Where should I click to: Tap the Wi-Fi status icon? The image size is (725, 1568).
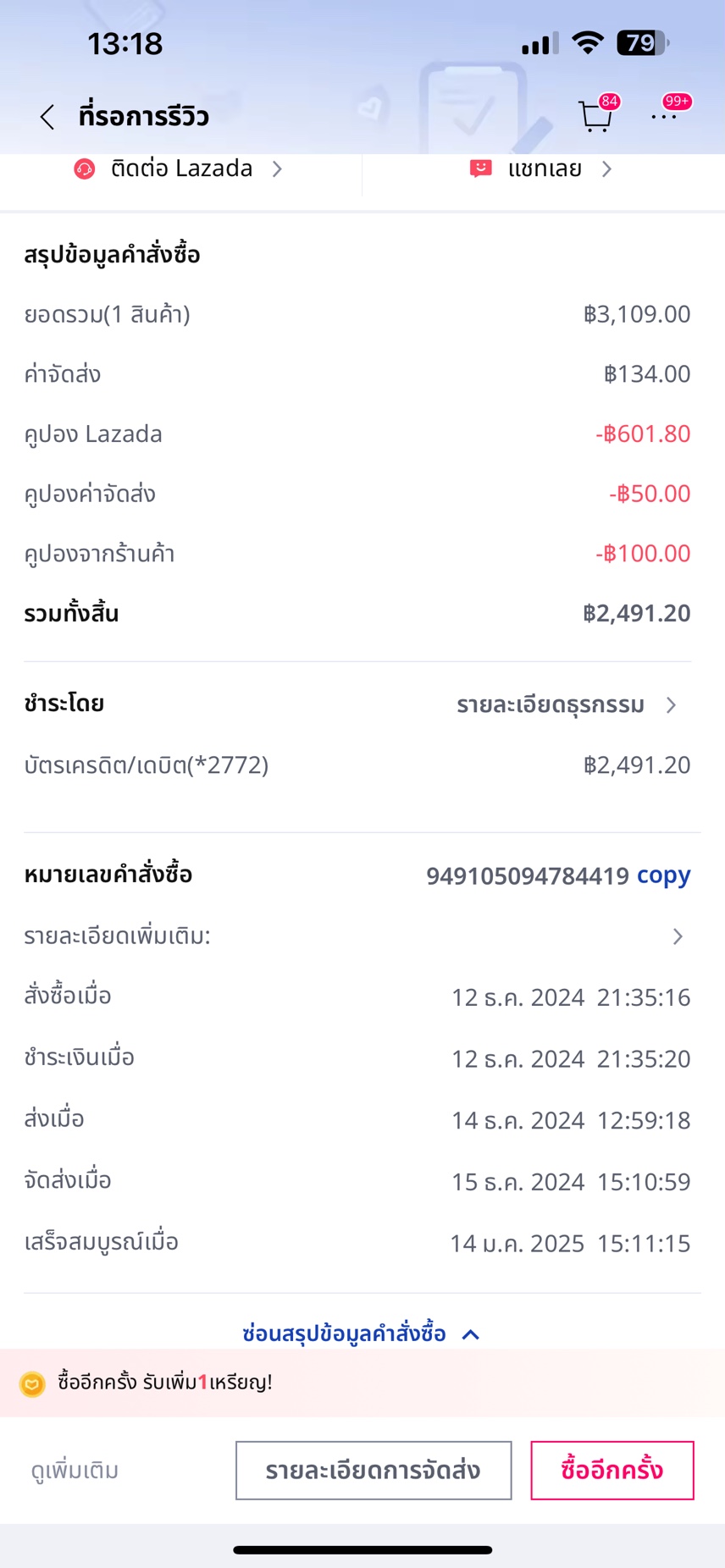[587, 42]
